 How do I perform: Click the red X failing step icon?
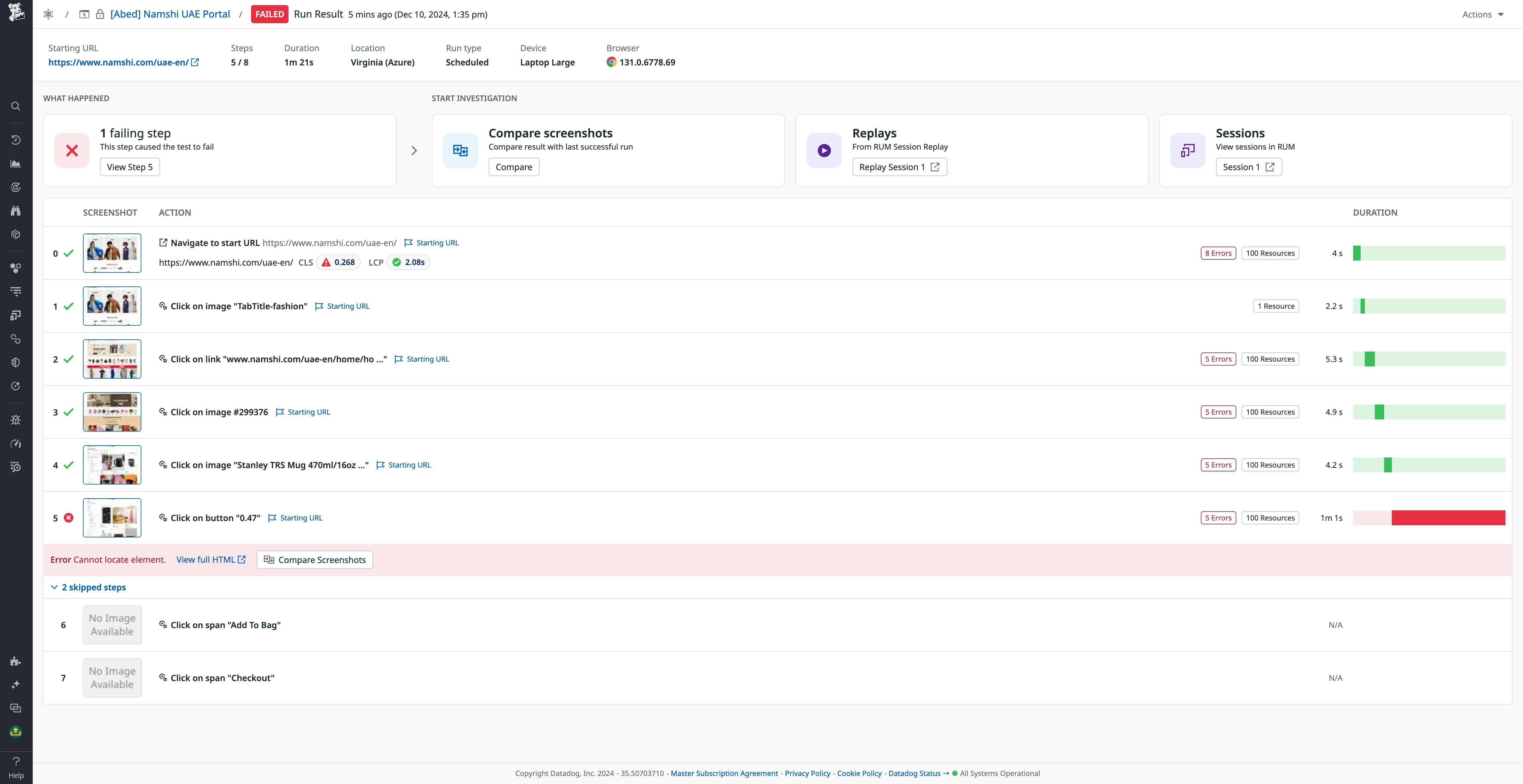(72, 151)
